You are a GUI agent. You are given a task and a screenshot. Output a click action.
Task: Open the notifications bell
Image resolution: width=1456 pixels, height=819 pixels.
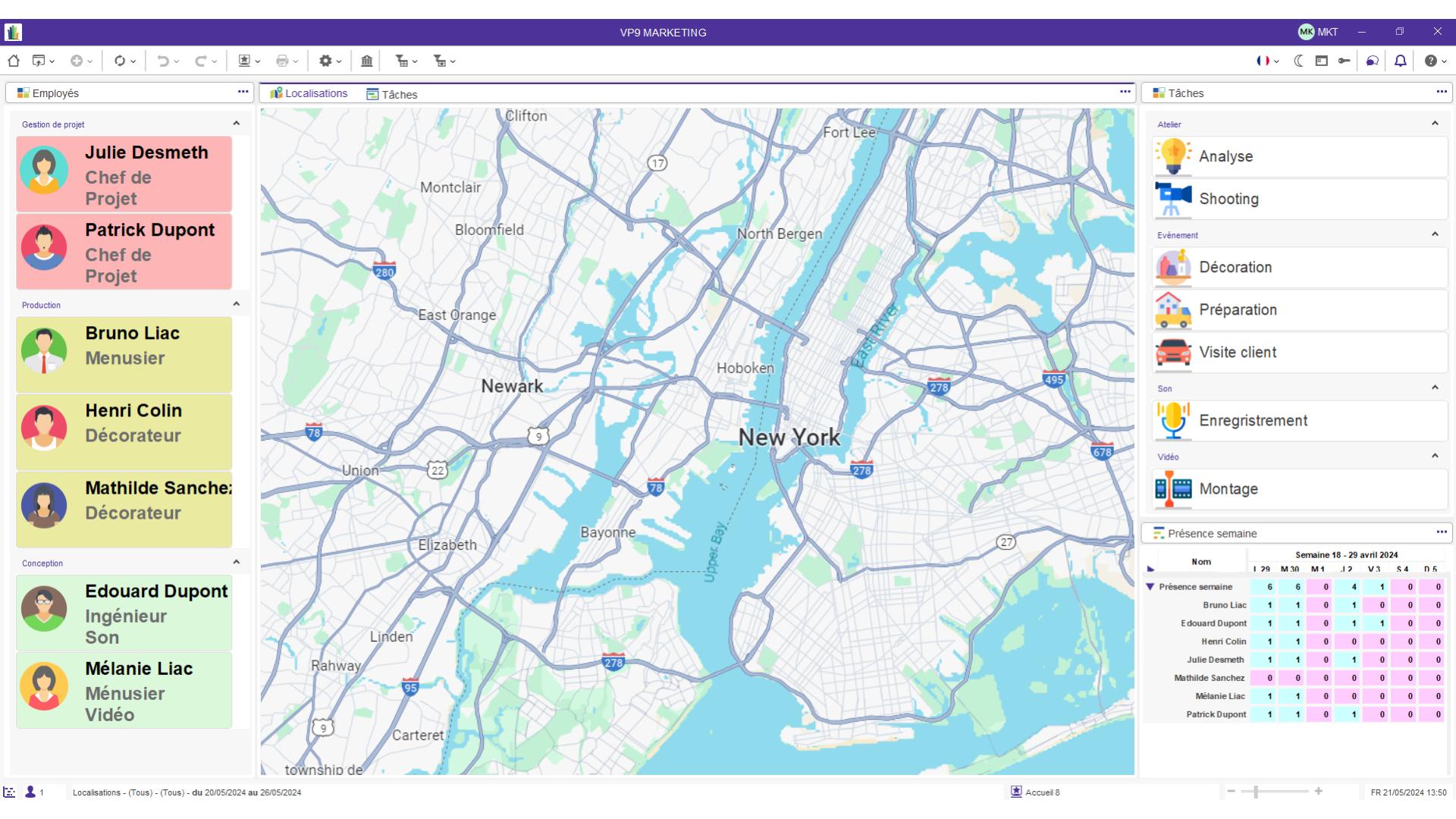point(1401,61)
